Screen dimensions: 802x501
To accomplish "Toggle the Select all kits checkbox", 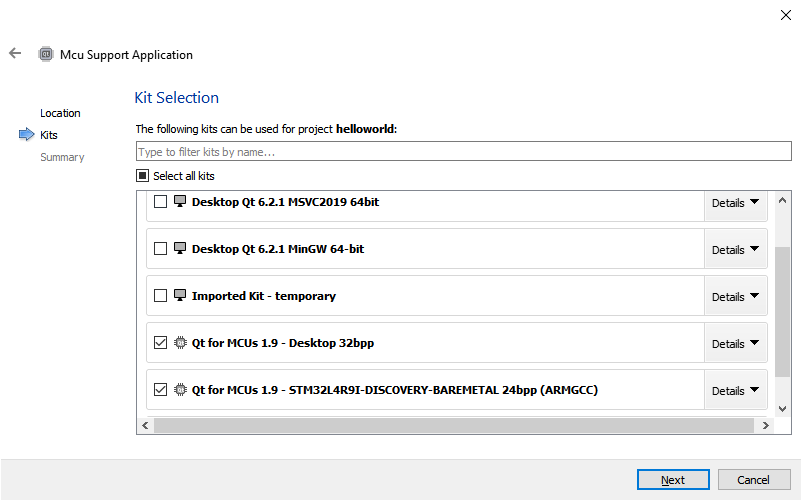I will click(143, 176).
